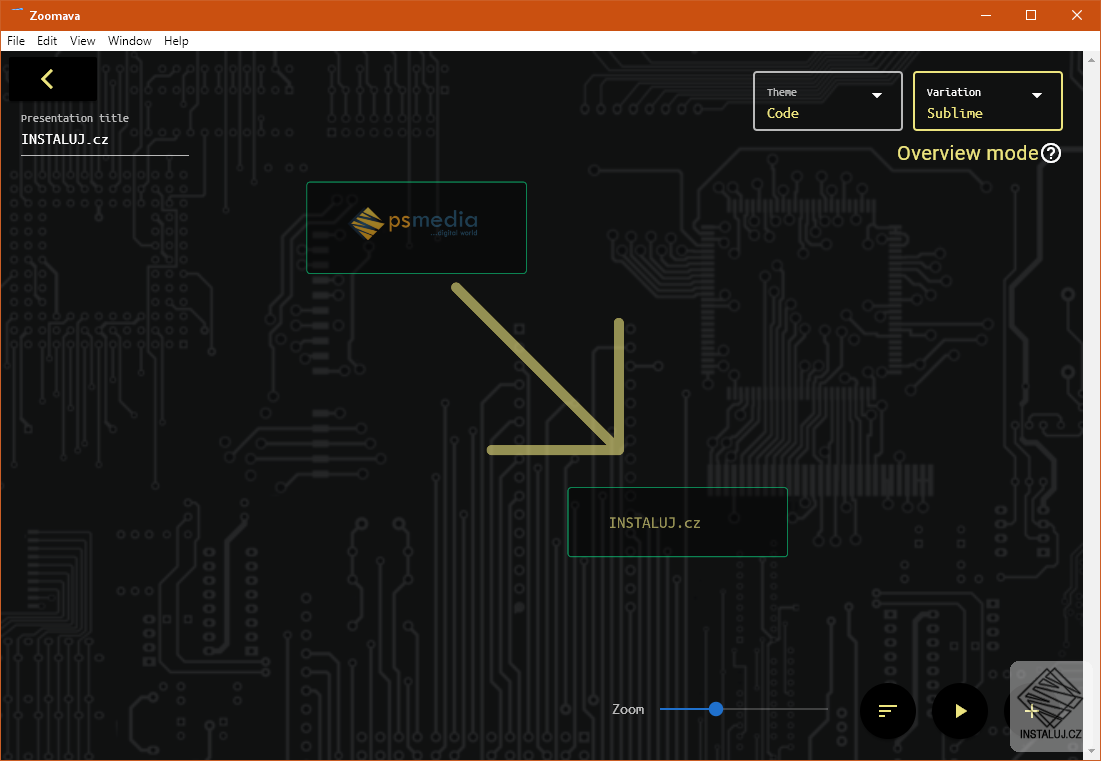Open the Edit menu
Viewport: 1101px width, 761px height.
47,41
